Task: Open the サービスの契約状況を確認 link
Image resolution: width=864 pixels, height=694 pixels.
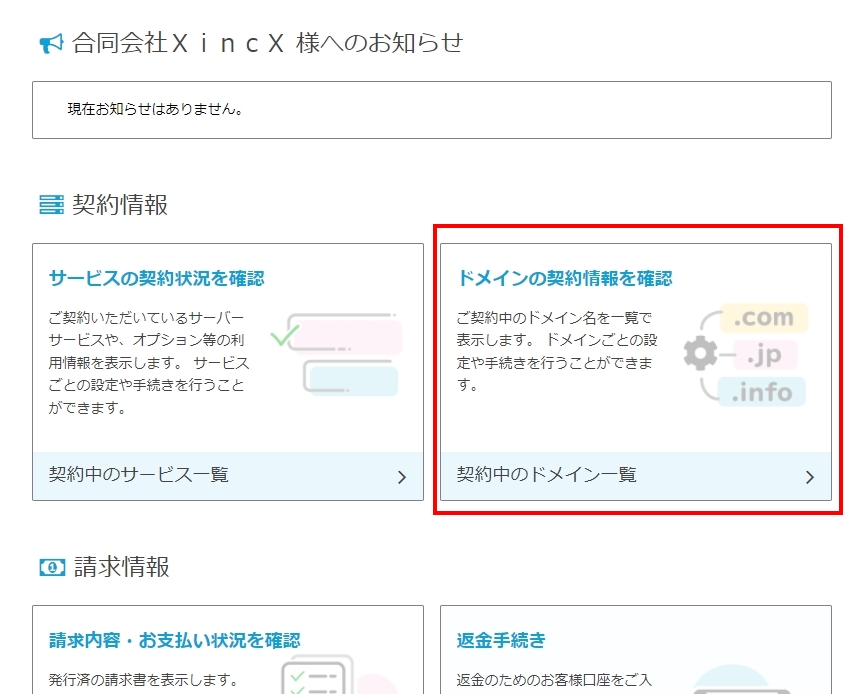Action: click(156, 278)
